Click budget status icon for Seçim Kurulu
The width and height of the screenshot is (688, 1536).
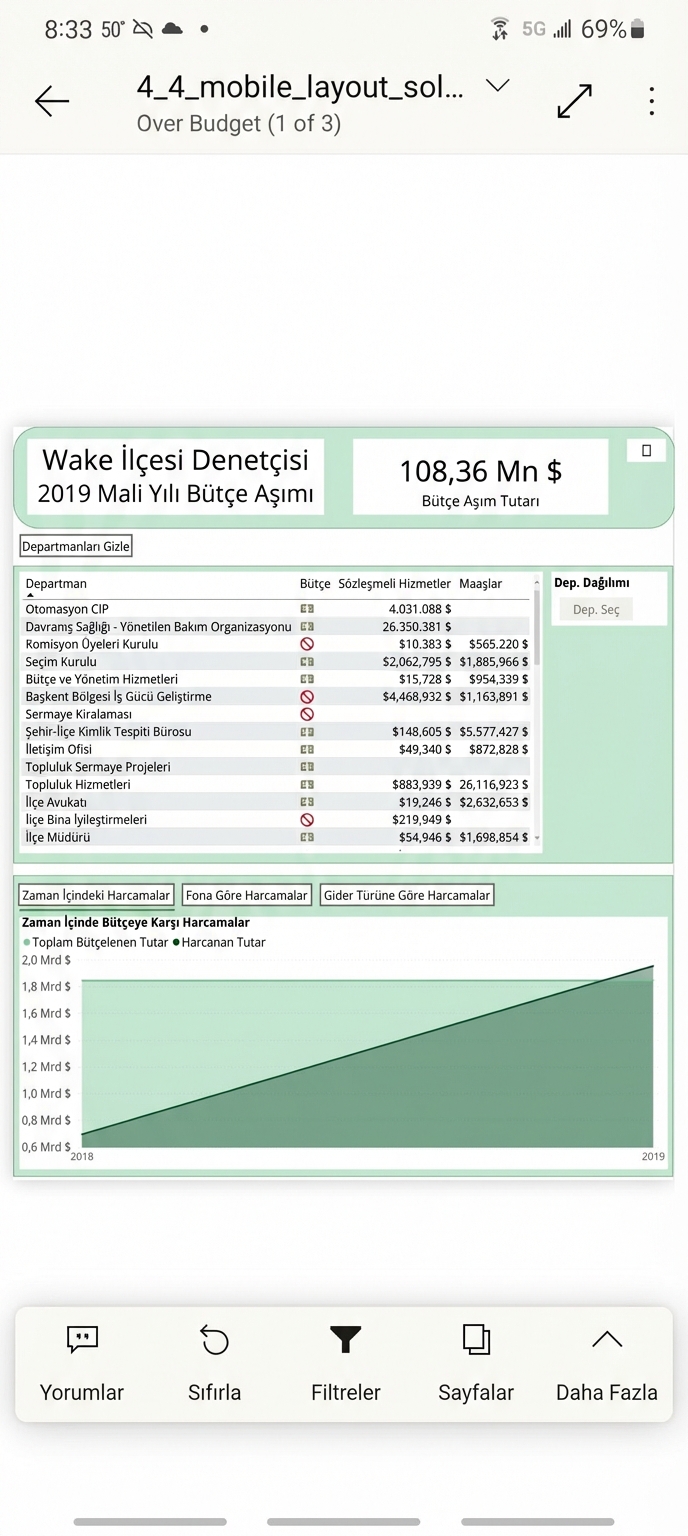pyautogui.click(x=307, y=662)
